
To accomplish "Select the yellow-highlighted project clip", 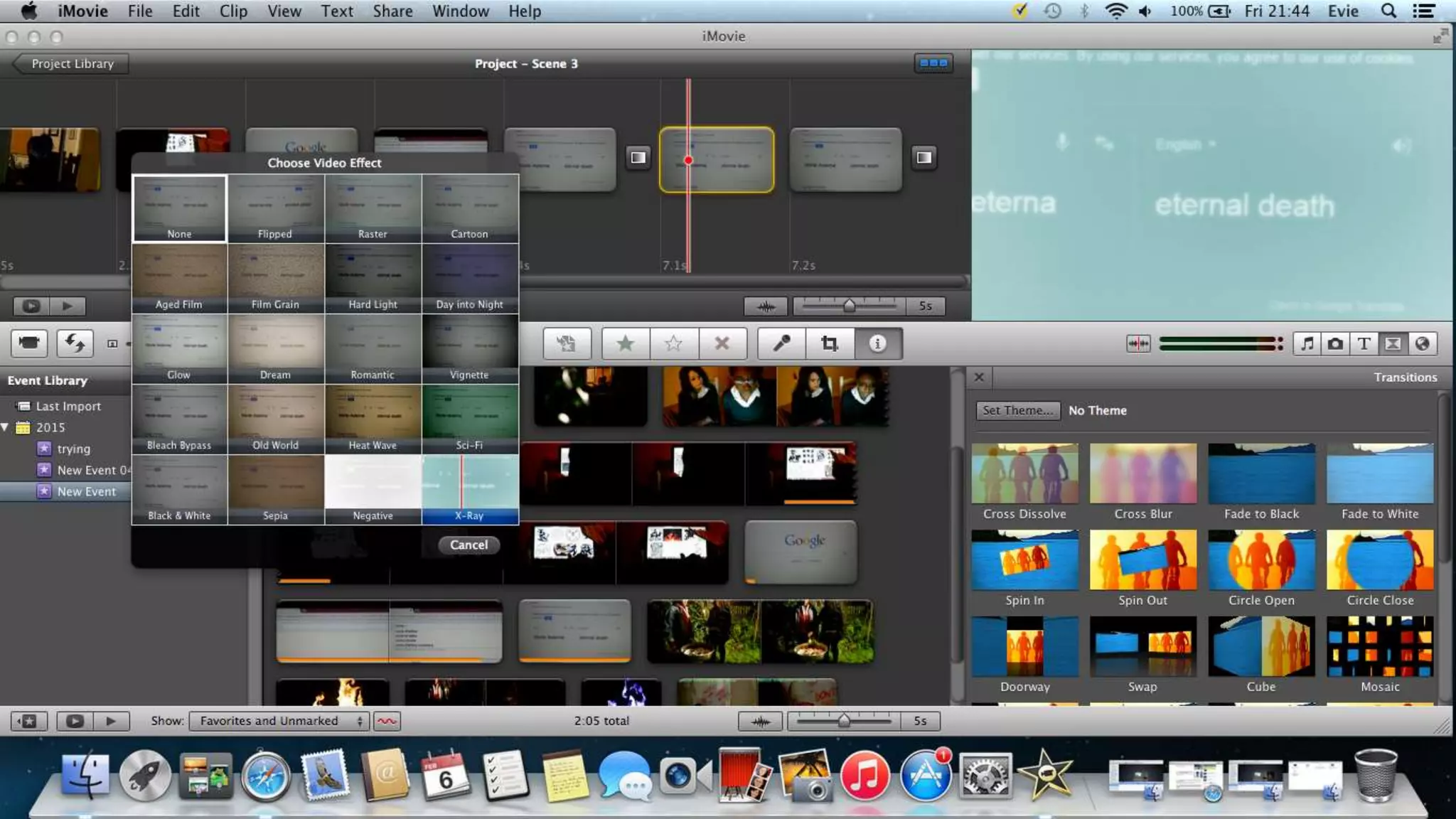I will click(717, 160).
